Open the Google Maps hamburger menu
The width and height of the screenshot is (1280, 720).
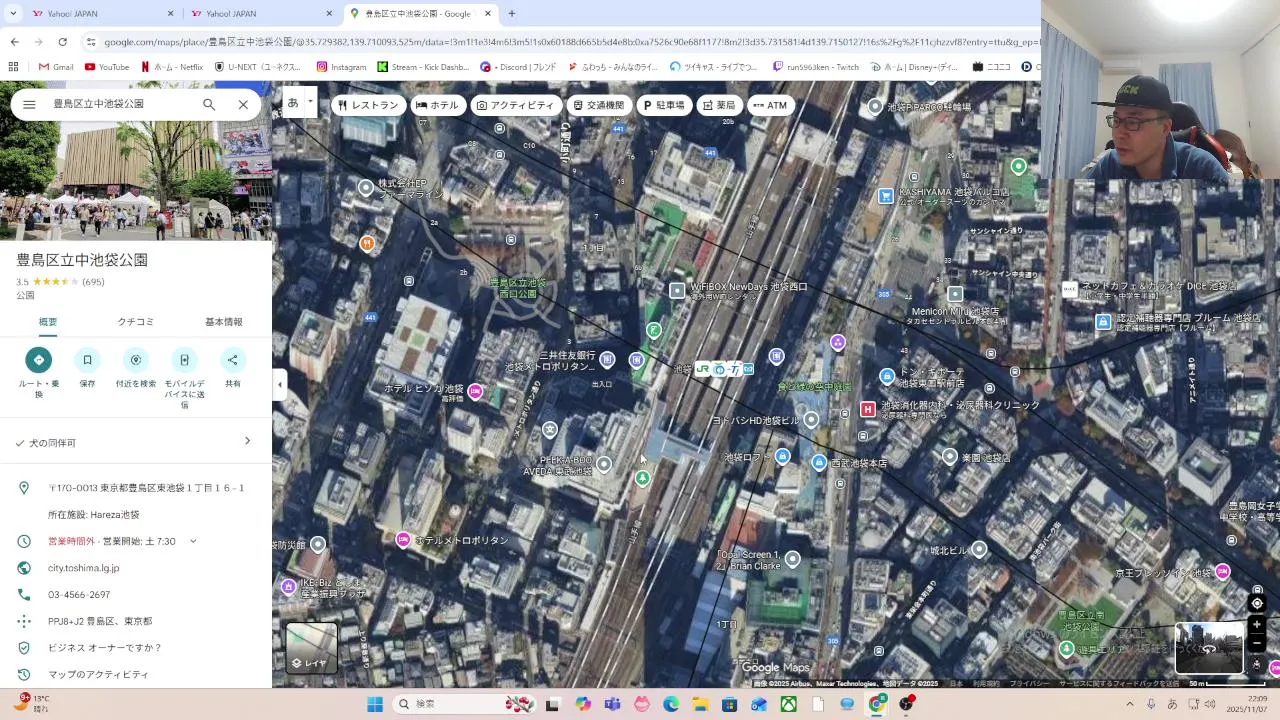tap(29, 104)
